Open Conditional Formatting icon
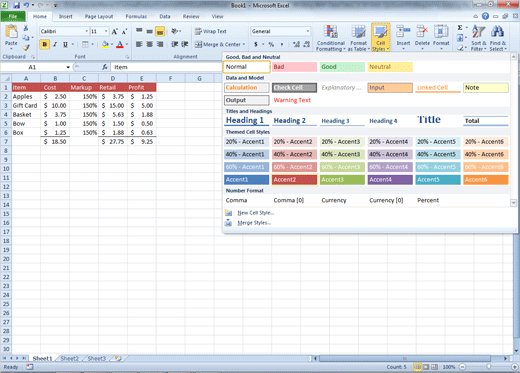This screenshot has width=520, height=373. coord(330,32)
